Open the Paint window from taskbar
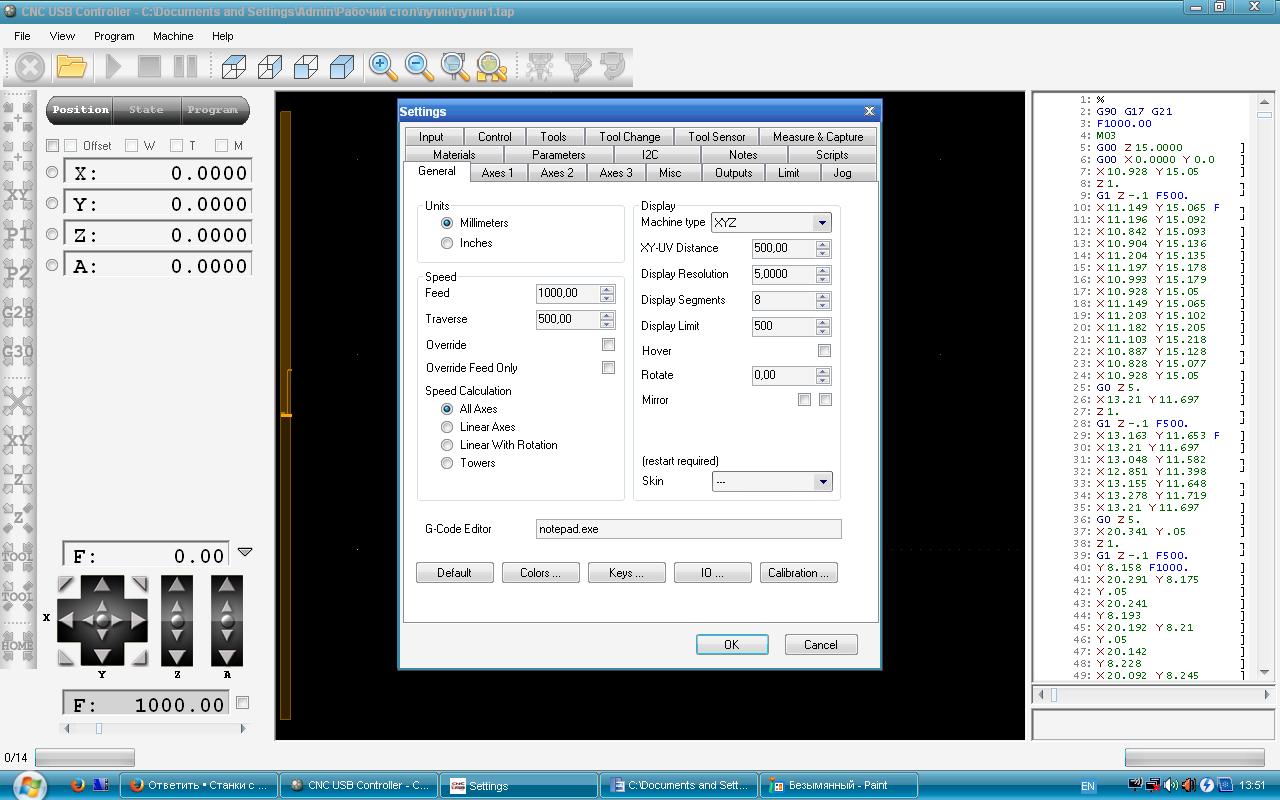 click(840, 785)
